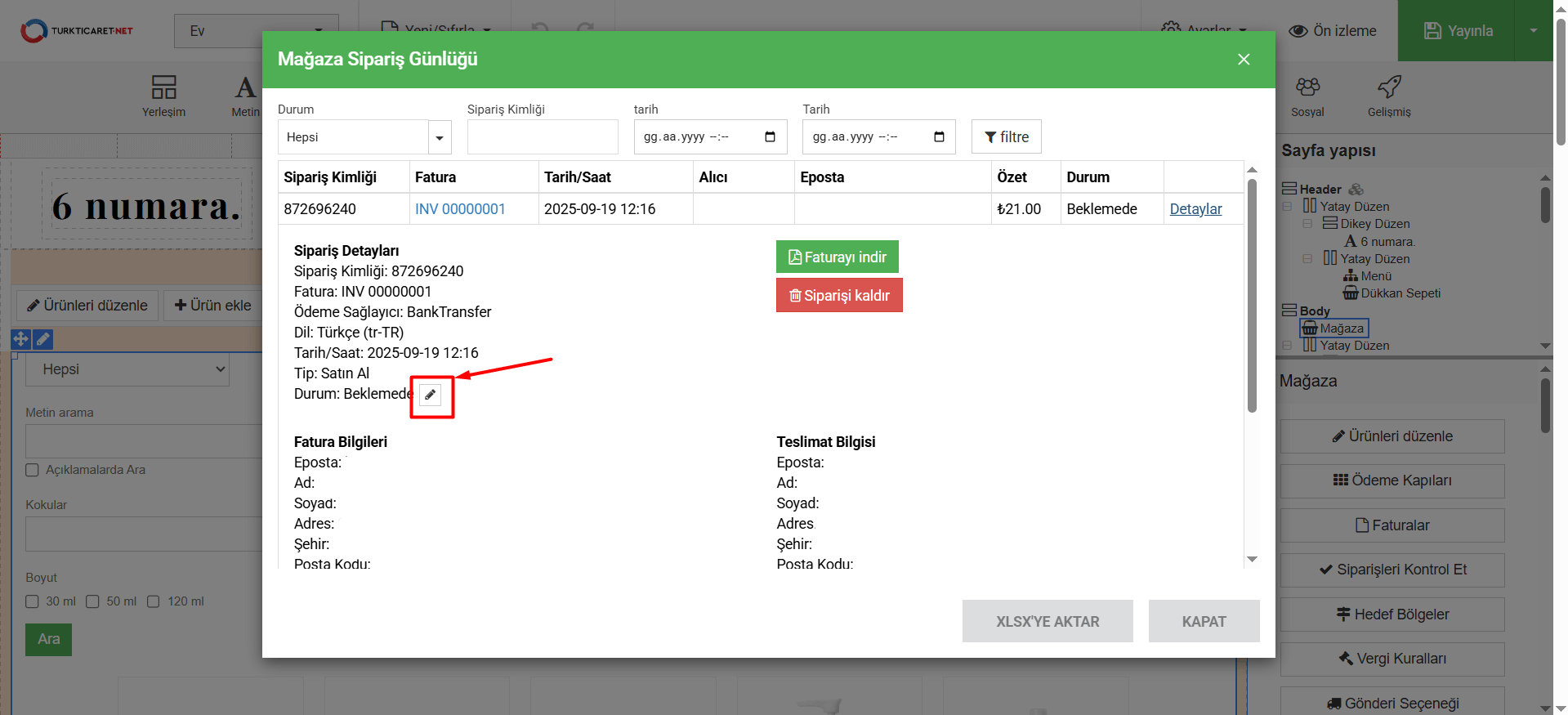Click the Ön izleme eye icon
1568x715 pixels.
point(1298,31)
